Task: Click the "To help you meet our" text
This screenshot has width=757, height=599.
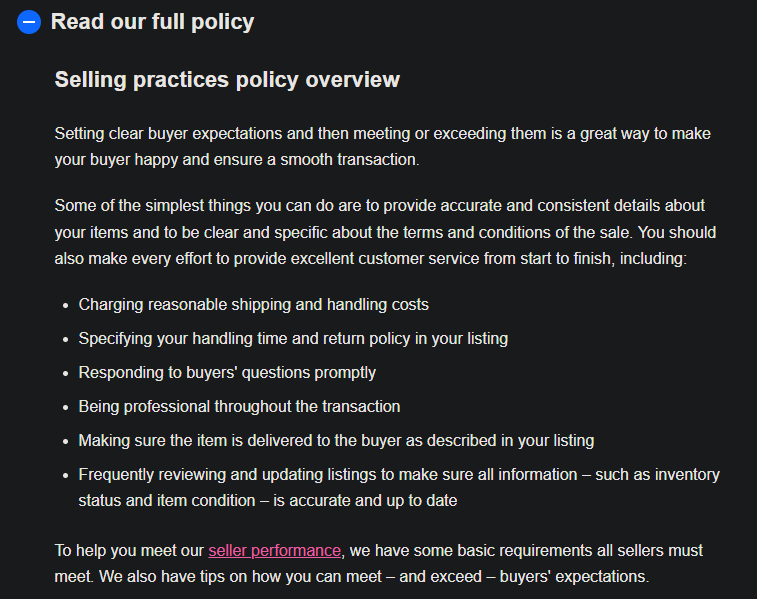Action: (129, 551)
